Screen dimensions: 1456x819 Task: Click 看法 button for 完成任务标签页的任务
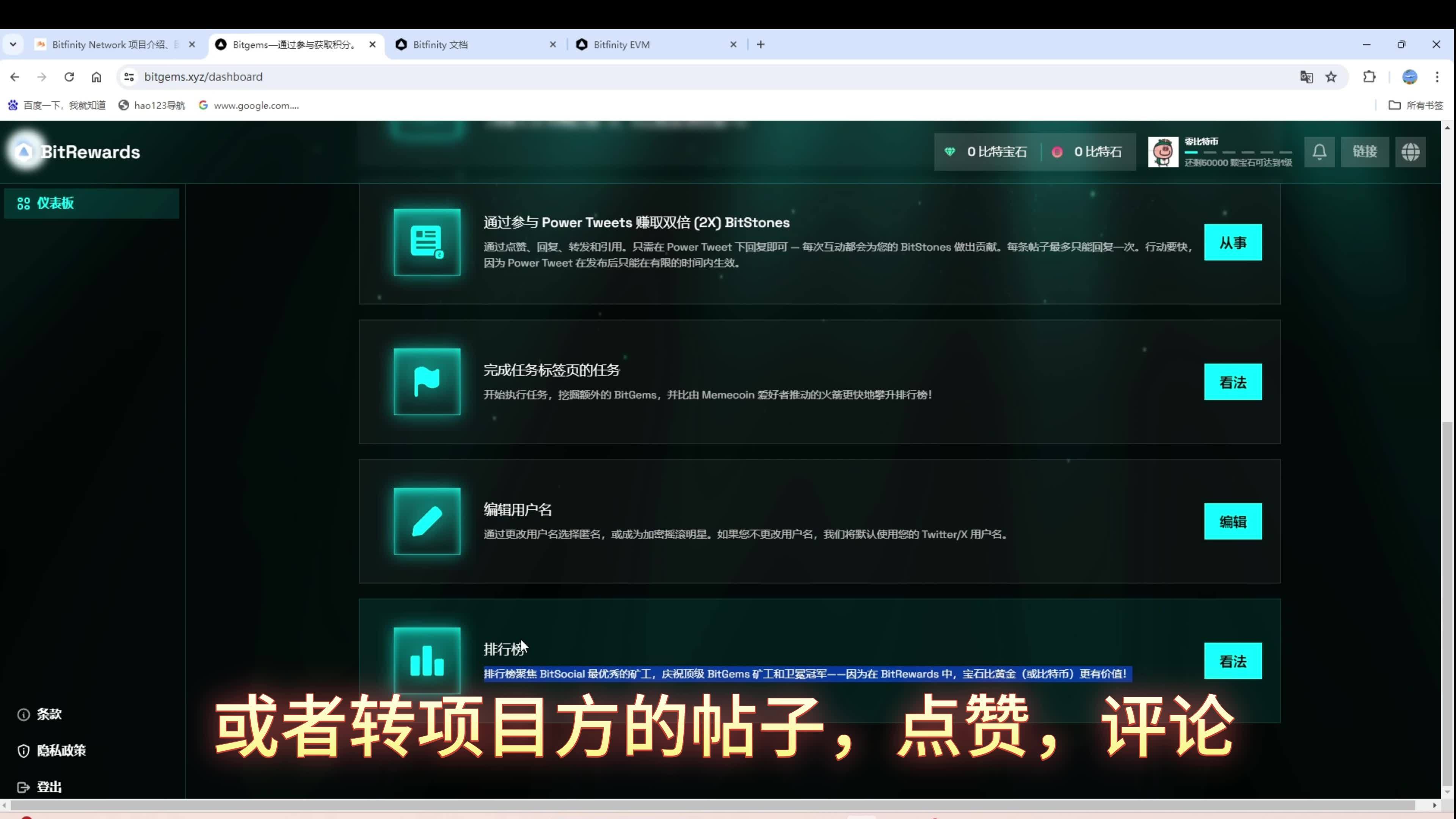1233,382
